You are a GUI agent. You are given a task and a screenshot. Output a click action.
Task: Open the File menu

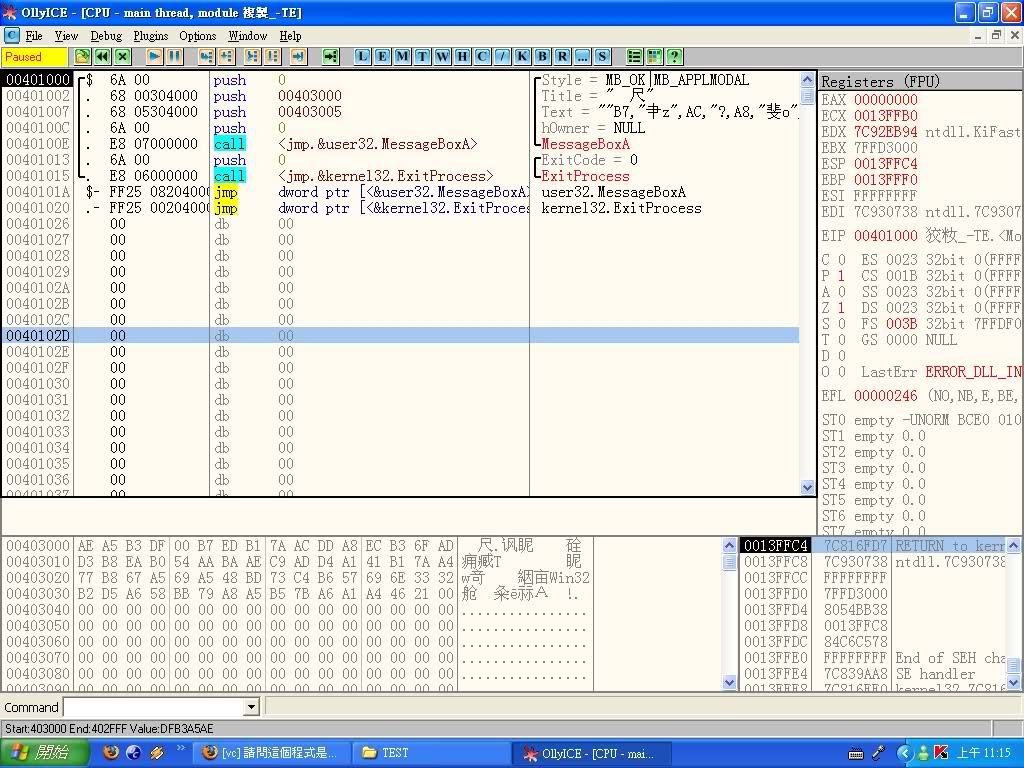point(34,36)
